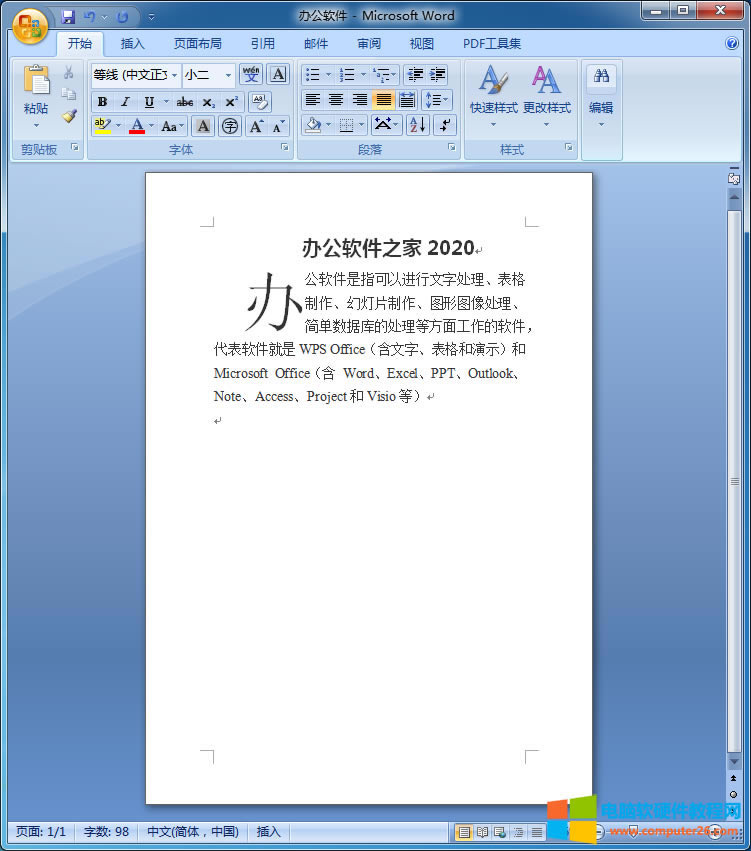Open the phonetic guide (wén) tool

pos(251,74)
